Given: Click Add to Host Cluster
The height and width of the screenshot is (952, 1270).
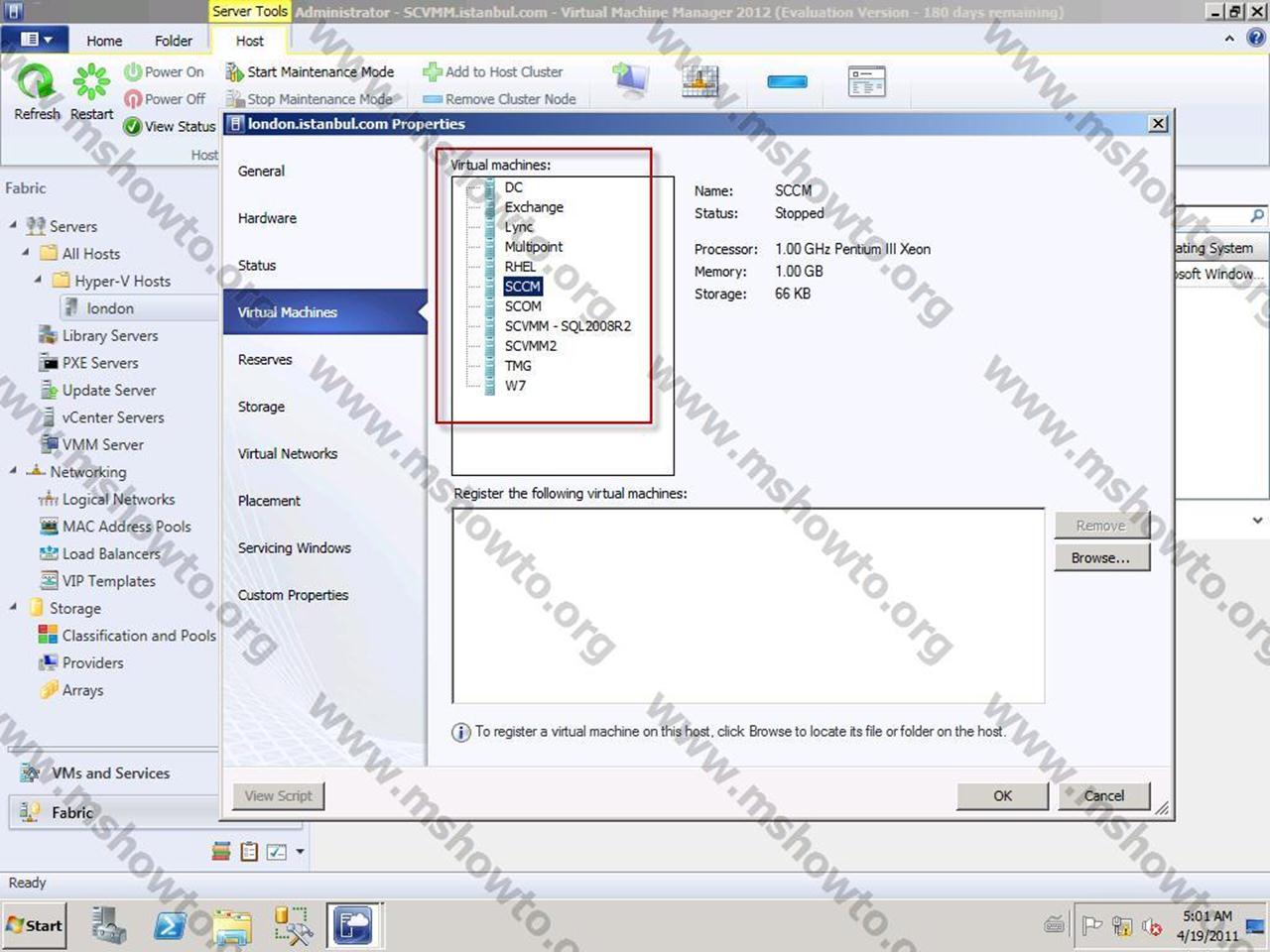Looking at the screenshot, I should [493, 71].
